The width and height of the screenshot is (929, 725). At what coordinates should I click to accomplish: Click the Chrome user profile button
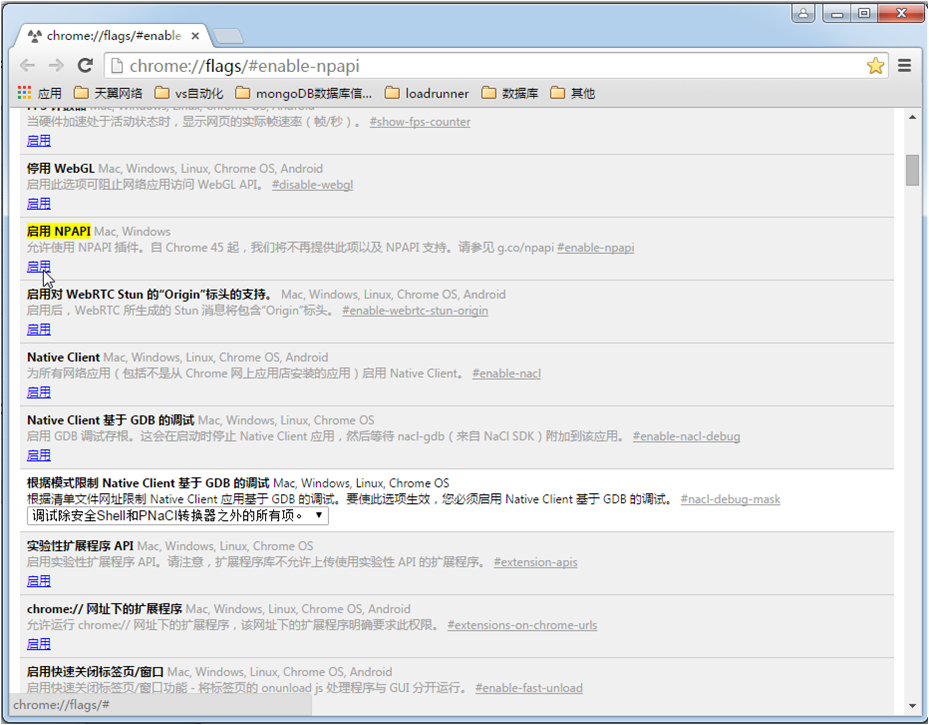point(803,13)
